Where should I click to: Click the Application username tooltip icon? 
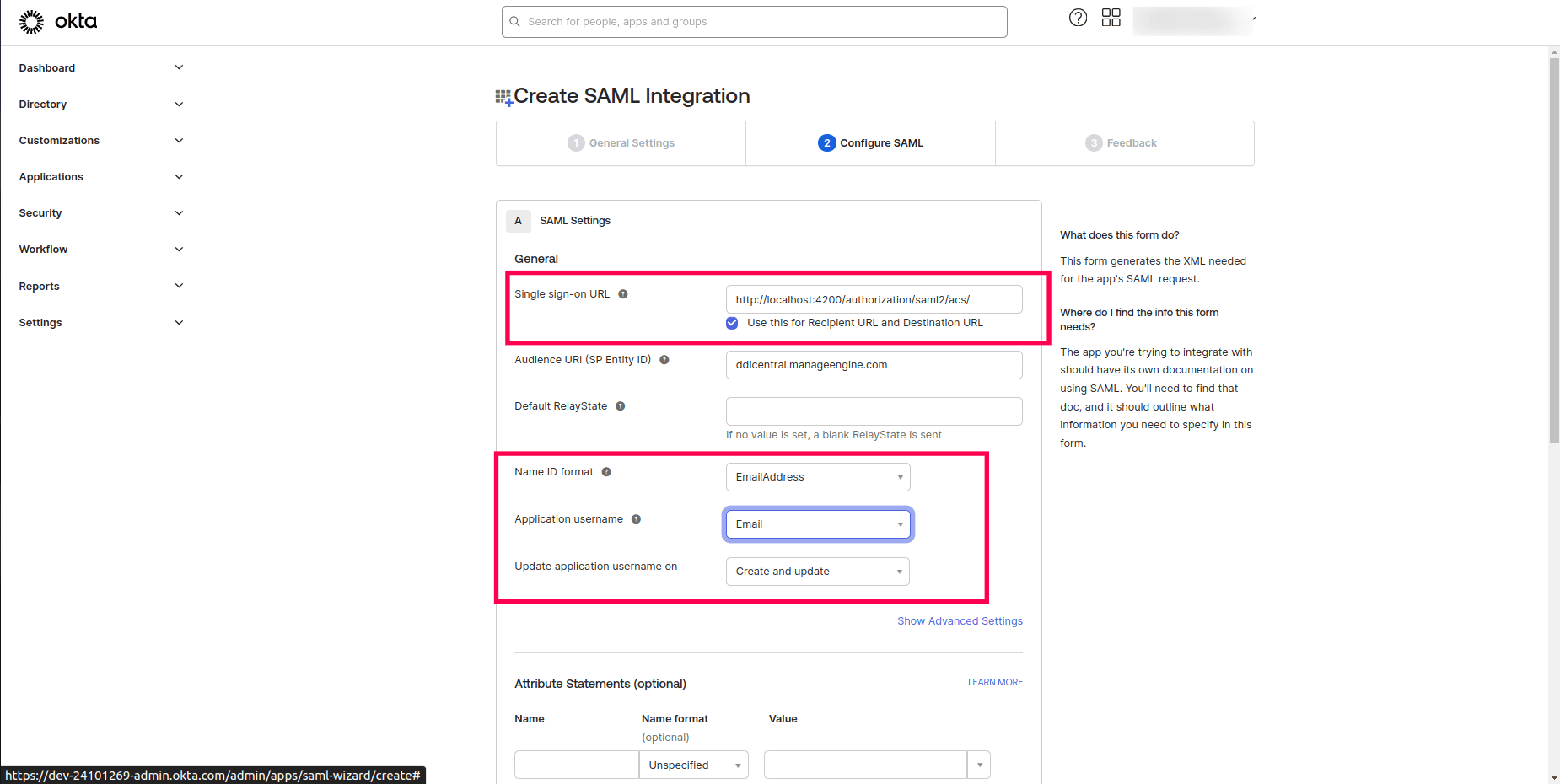pyautogui.click(x=636, y=518)
